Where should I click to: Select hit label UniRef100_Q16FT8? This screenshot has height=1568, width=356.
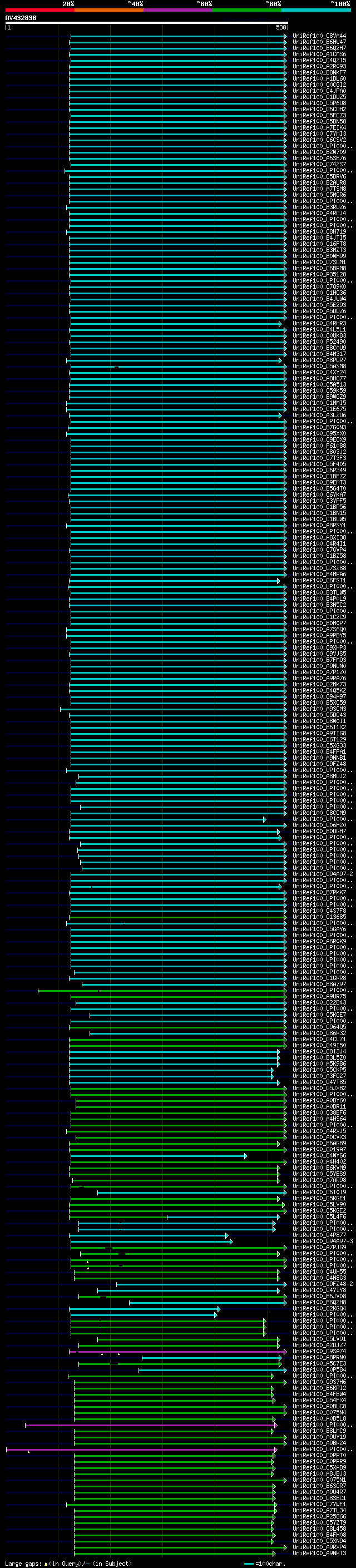click(319, 244)
